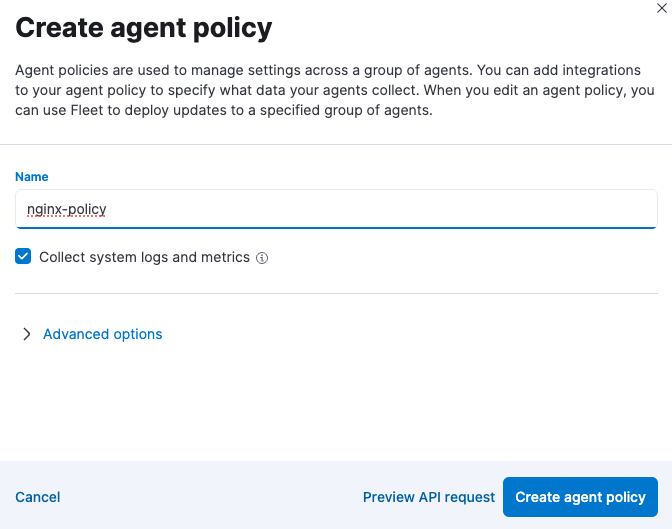Click the 'Name' field label
Image resolution: width=672 pixels, height=529 pixels.
point(31,177)
